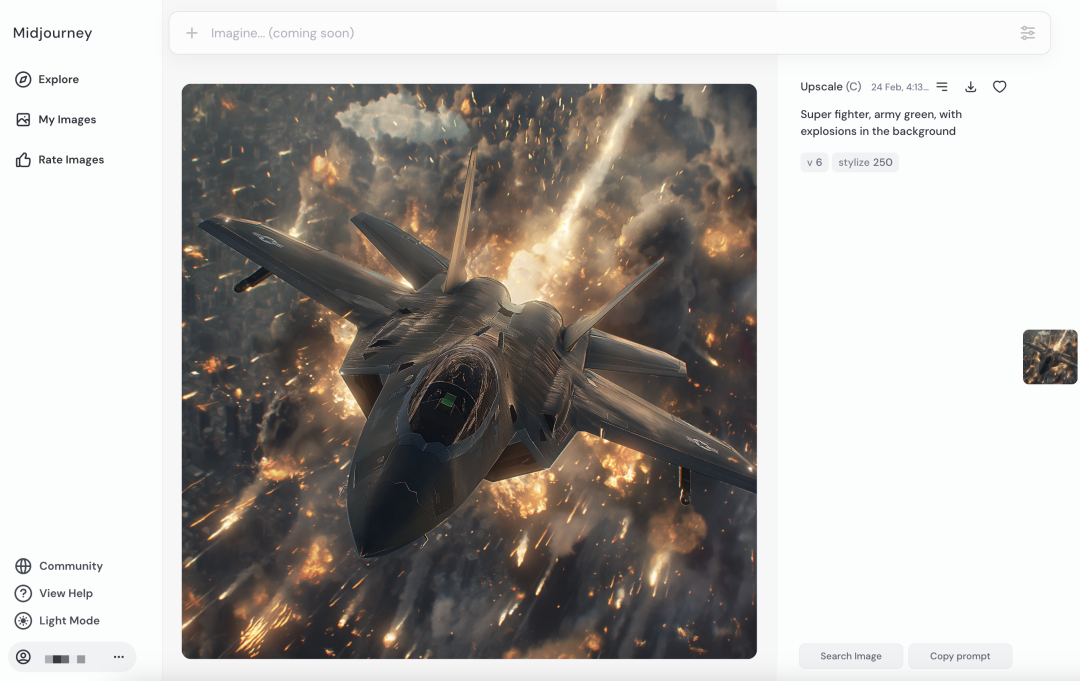Like the image with the heart icon
The height and width of the screenshot is (681, 1080).
pyautogui.click(x=999, y=87)
